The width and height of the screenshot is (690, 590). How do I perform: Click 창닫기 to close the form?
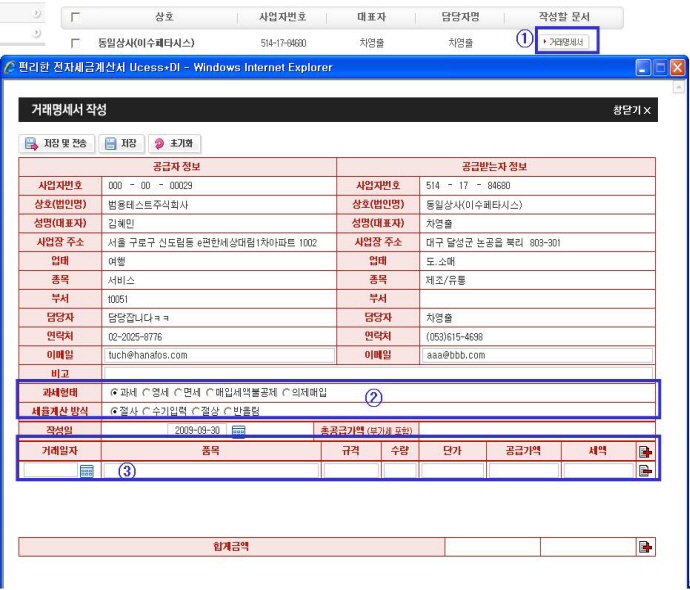tap(632, 110)
